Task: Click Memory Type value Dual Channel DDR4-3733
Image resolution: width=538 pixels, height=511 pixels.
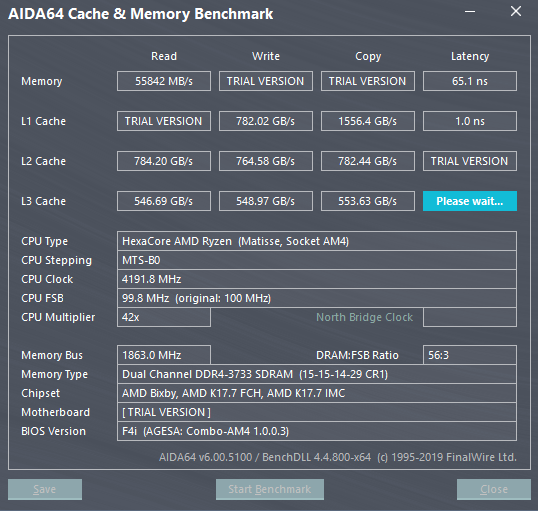Action: pos(317,374)
